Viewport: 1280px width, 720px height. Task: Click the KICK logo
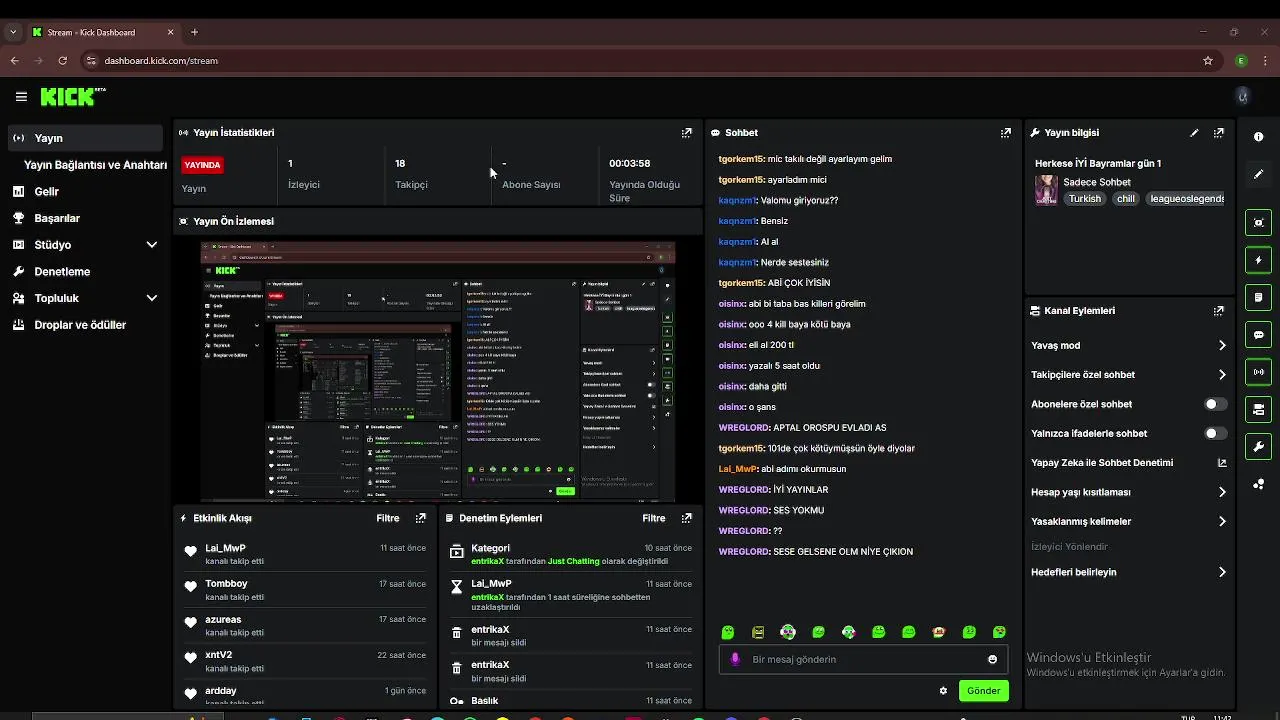tap(72, 97)
